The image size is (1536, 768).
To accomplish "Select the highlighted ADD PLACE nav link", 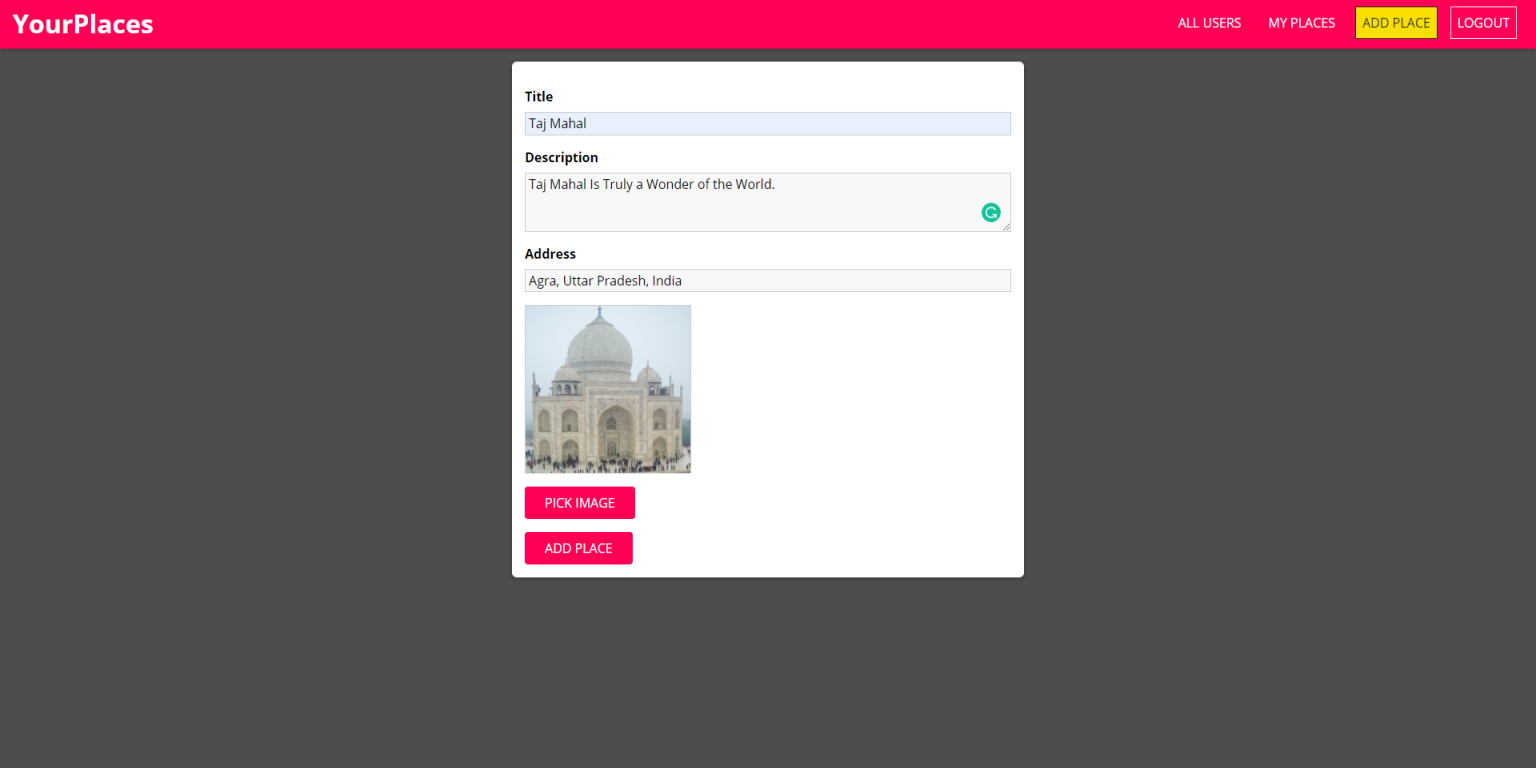I will (x=1396, y=23).
